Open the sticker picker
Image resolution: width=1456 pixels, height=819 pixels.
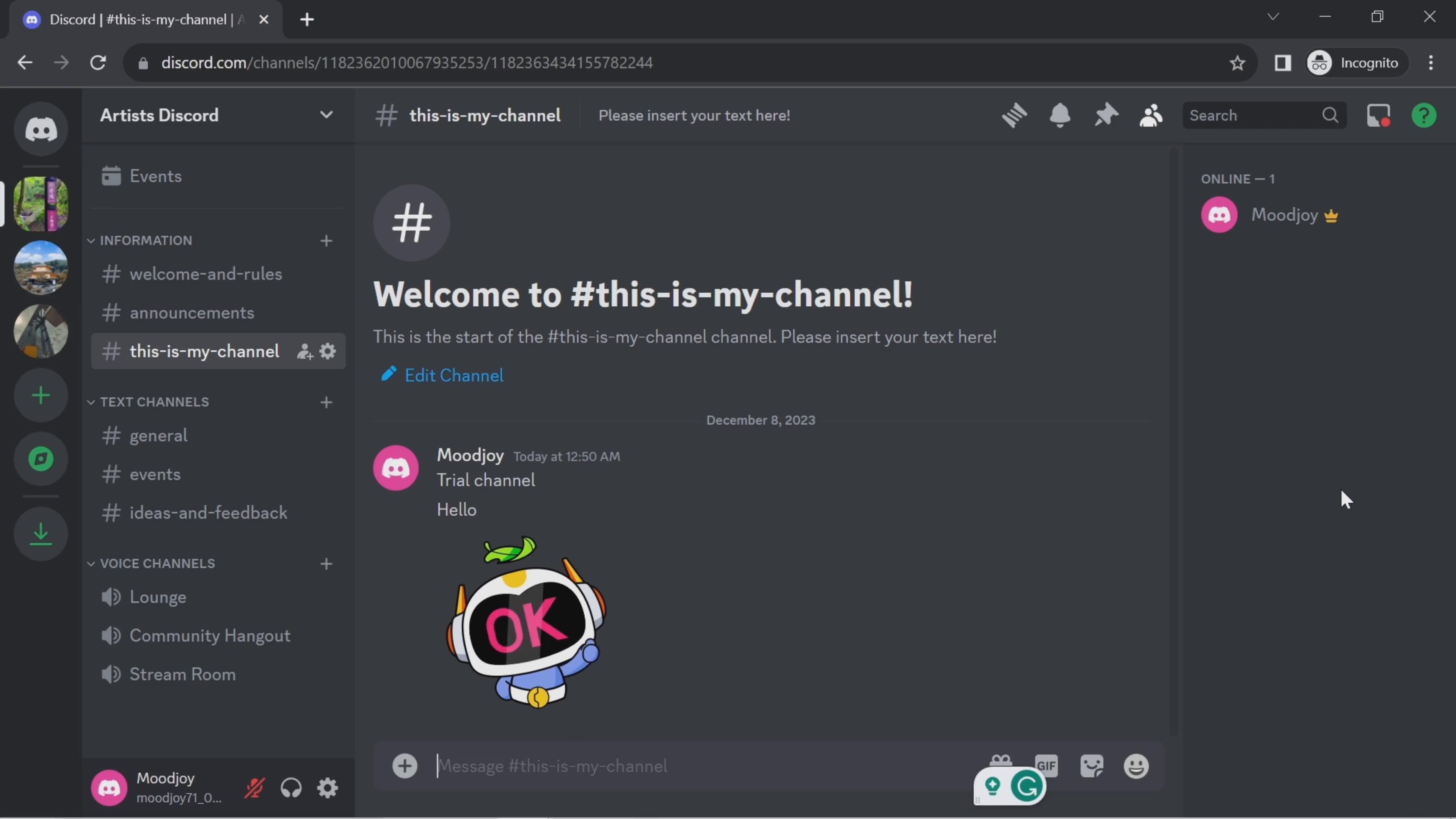(1092, 766)
